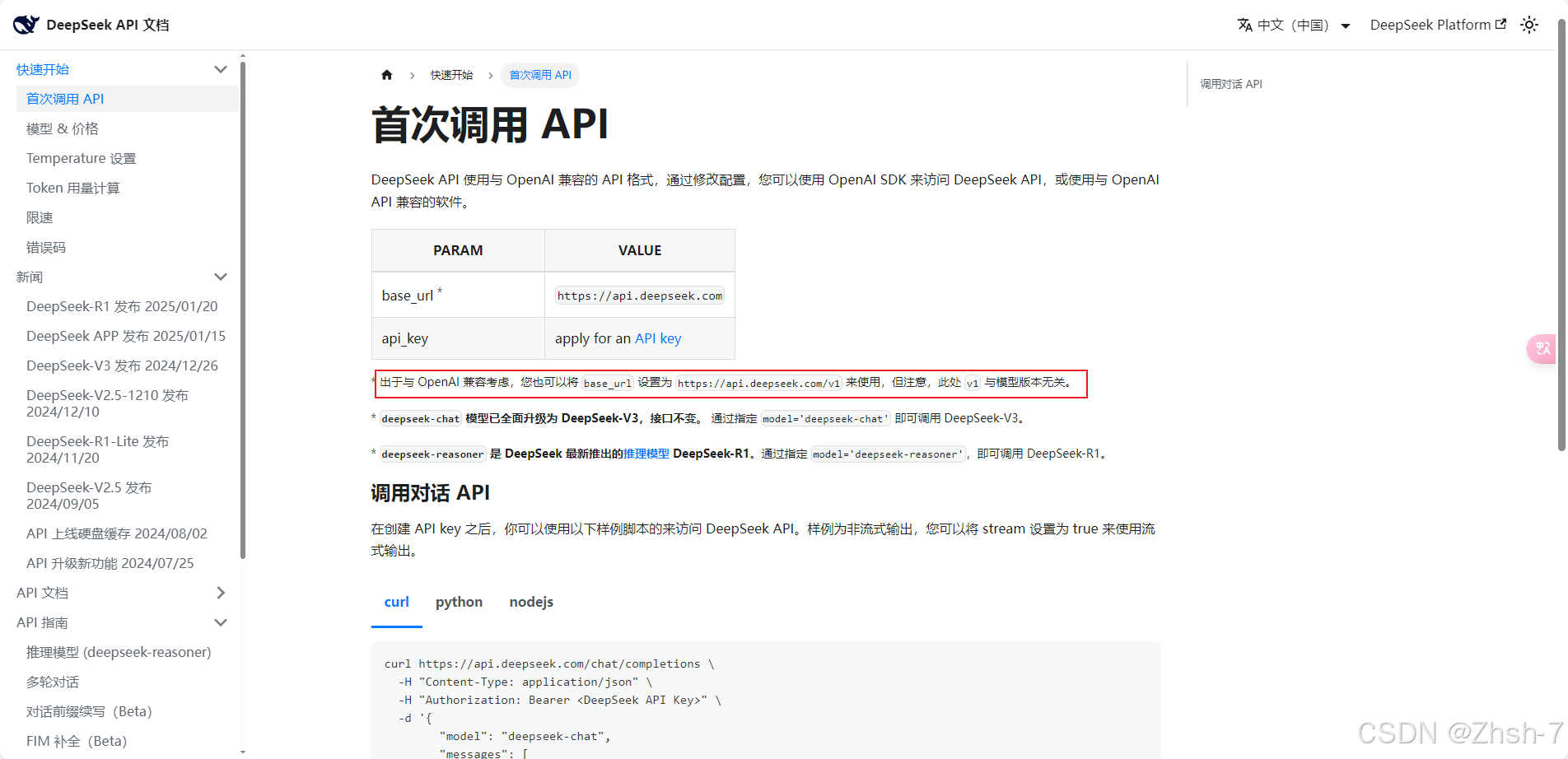Click the curl command code block
This screenshot has height=759, width=1568.
pyautogui.click(x=766, y=701)
